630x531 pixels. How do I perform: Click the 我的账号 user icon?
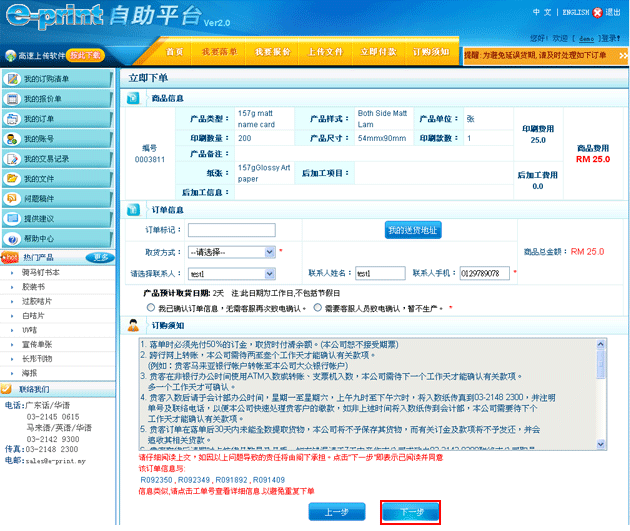(x=13, y=139)
